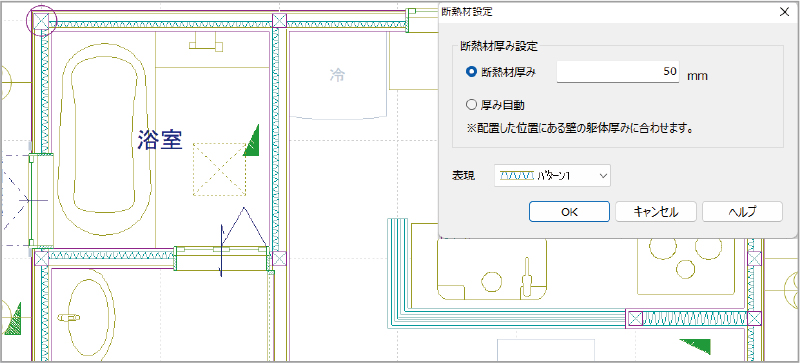The image size is (800, 363).
Task: Close the 断熱材設定 dialog
Action: point(784,13)
